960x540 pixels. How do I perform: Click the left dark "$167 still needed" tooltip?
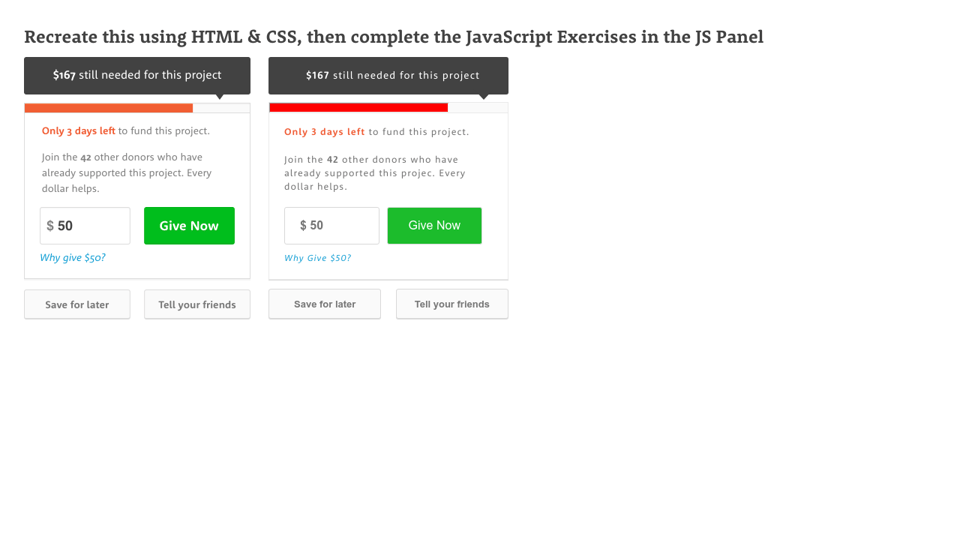137,75
